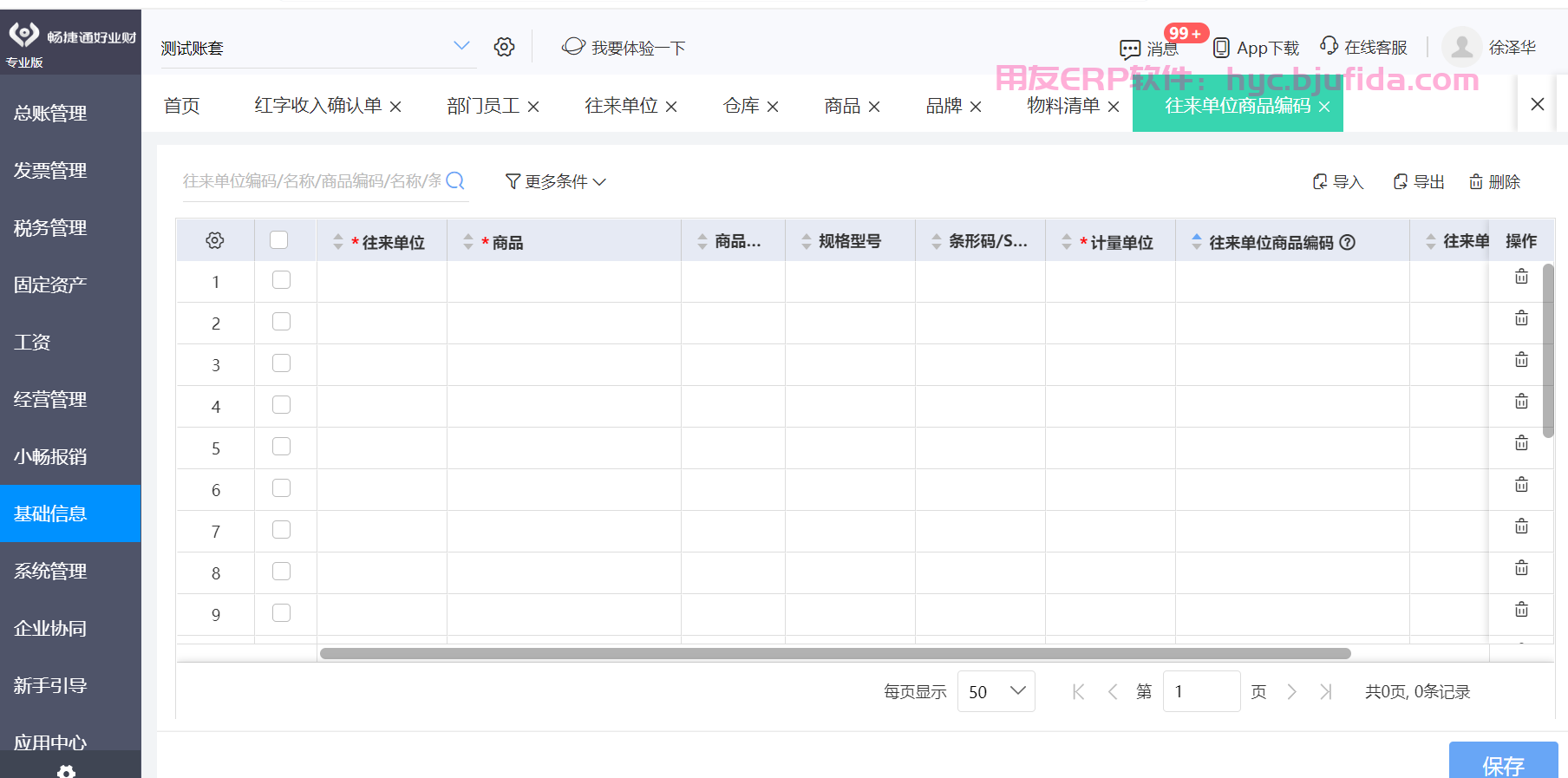Delete row 3 via trash icon
The image size is (1568, 778).
pos(1521,360)
